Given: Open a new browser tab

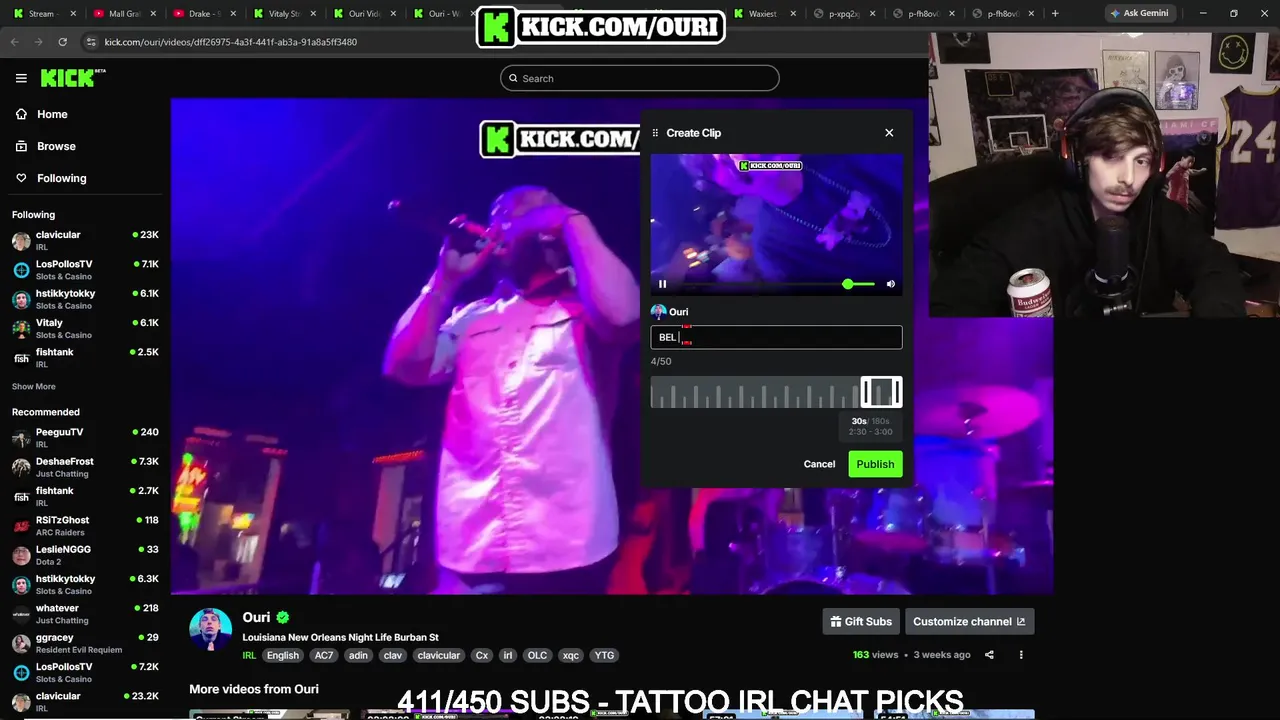Looking at the screenshot, I should (1055, 14).
